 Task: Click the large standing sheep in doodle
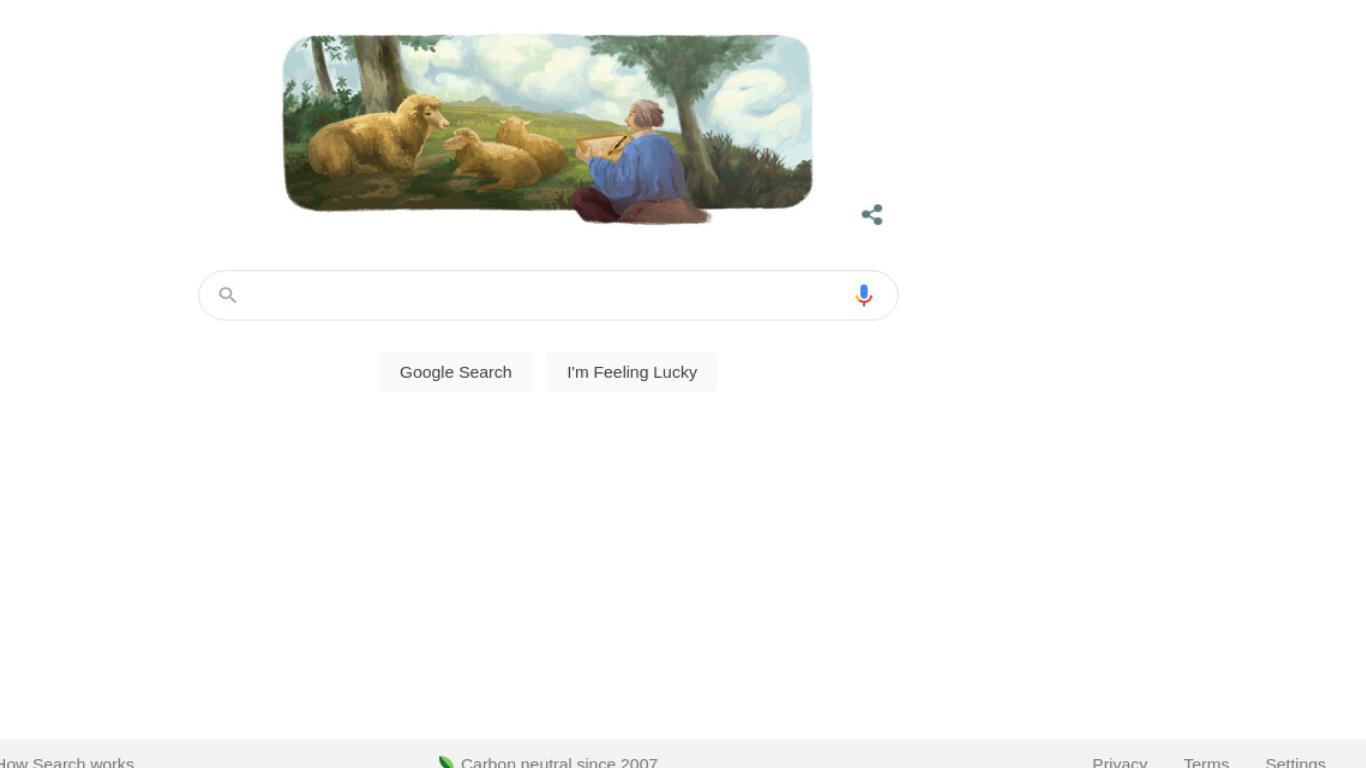(376, 136)
